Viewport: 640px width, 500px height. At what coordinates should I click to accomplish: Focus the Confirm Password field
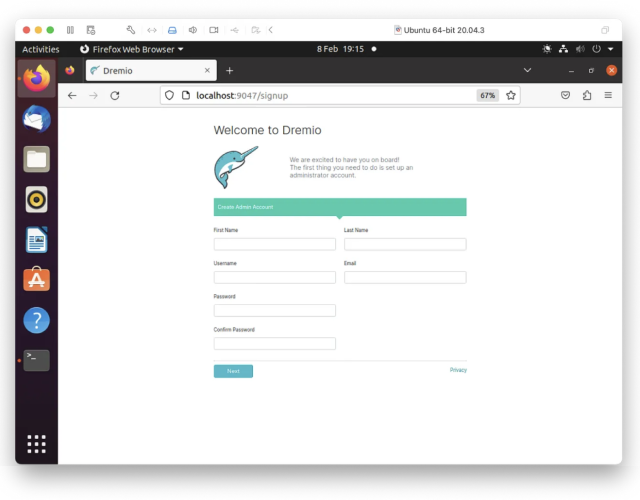[275, 343]
